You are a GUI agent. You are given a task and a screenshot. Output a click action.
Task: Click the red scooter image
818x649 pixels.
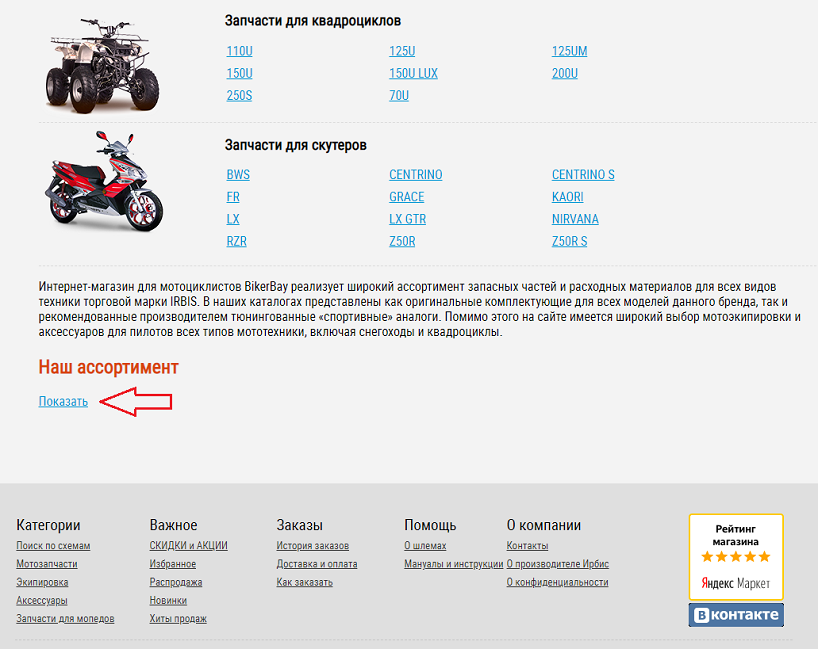click(103, 182)
